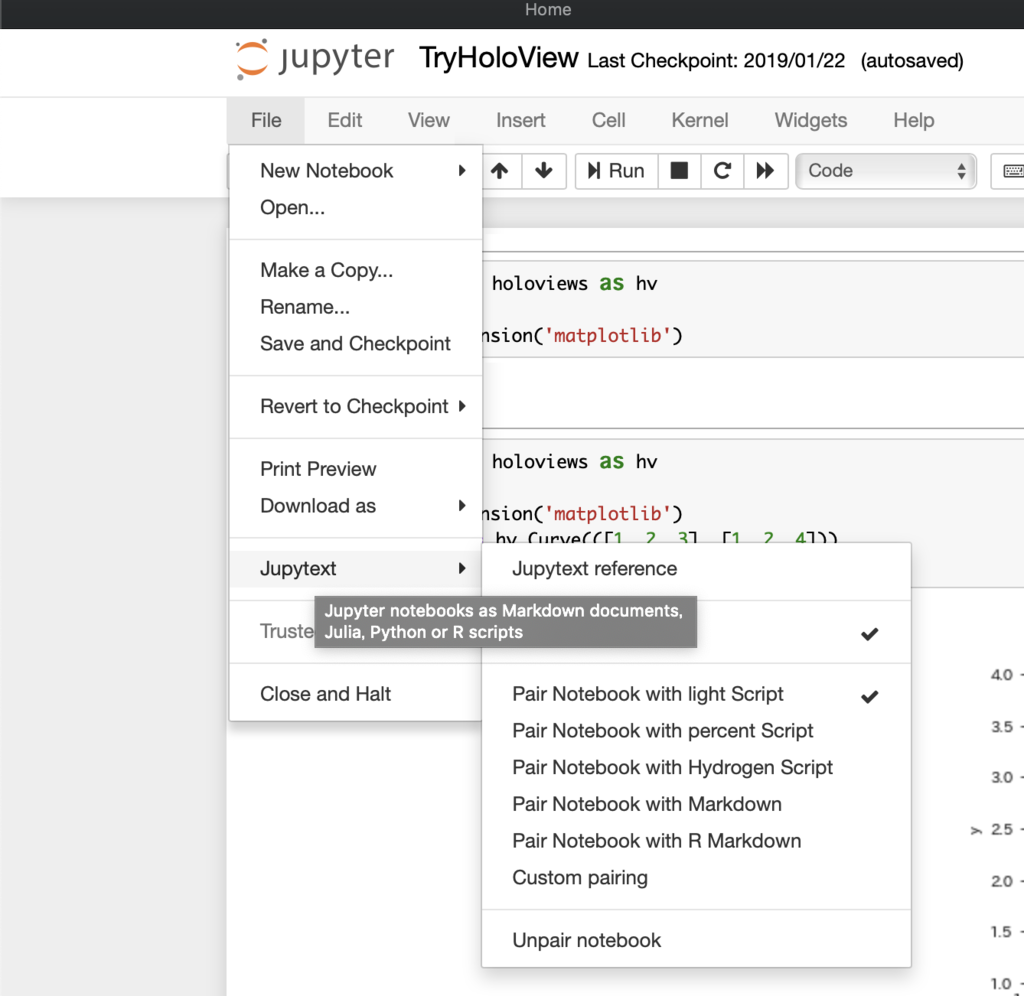Open the Kernel menu

(x=699, y=120)
